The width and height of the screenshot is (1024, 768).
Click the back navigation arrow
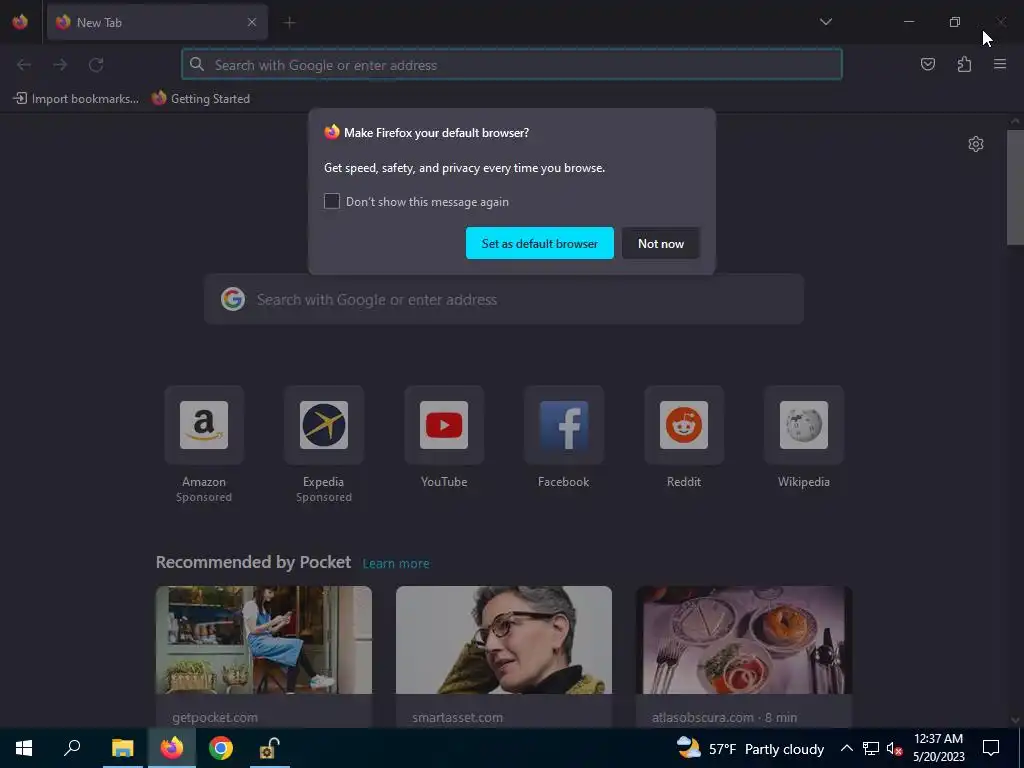(x=24, y=65)
